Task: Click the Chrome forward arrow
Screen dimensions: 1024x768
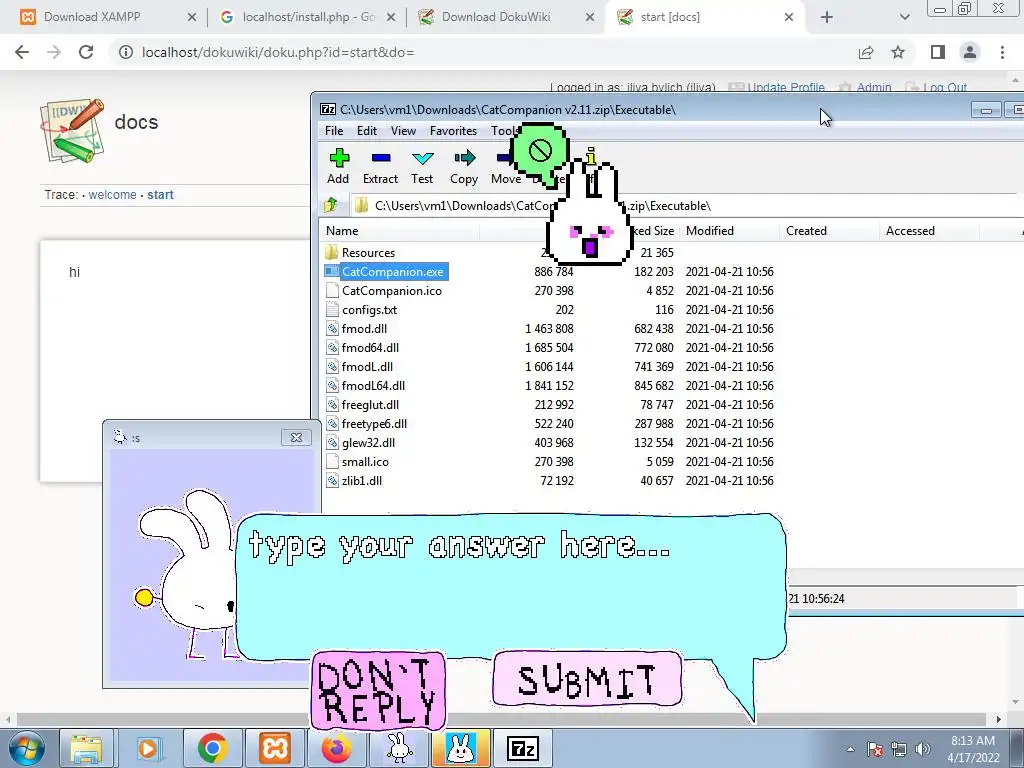Action: click(x=54, y=52)
